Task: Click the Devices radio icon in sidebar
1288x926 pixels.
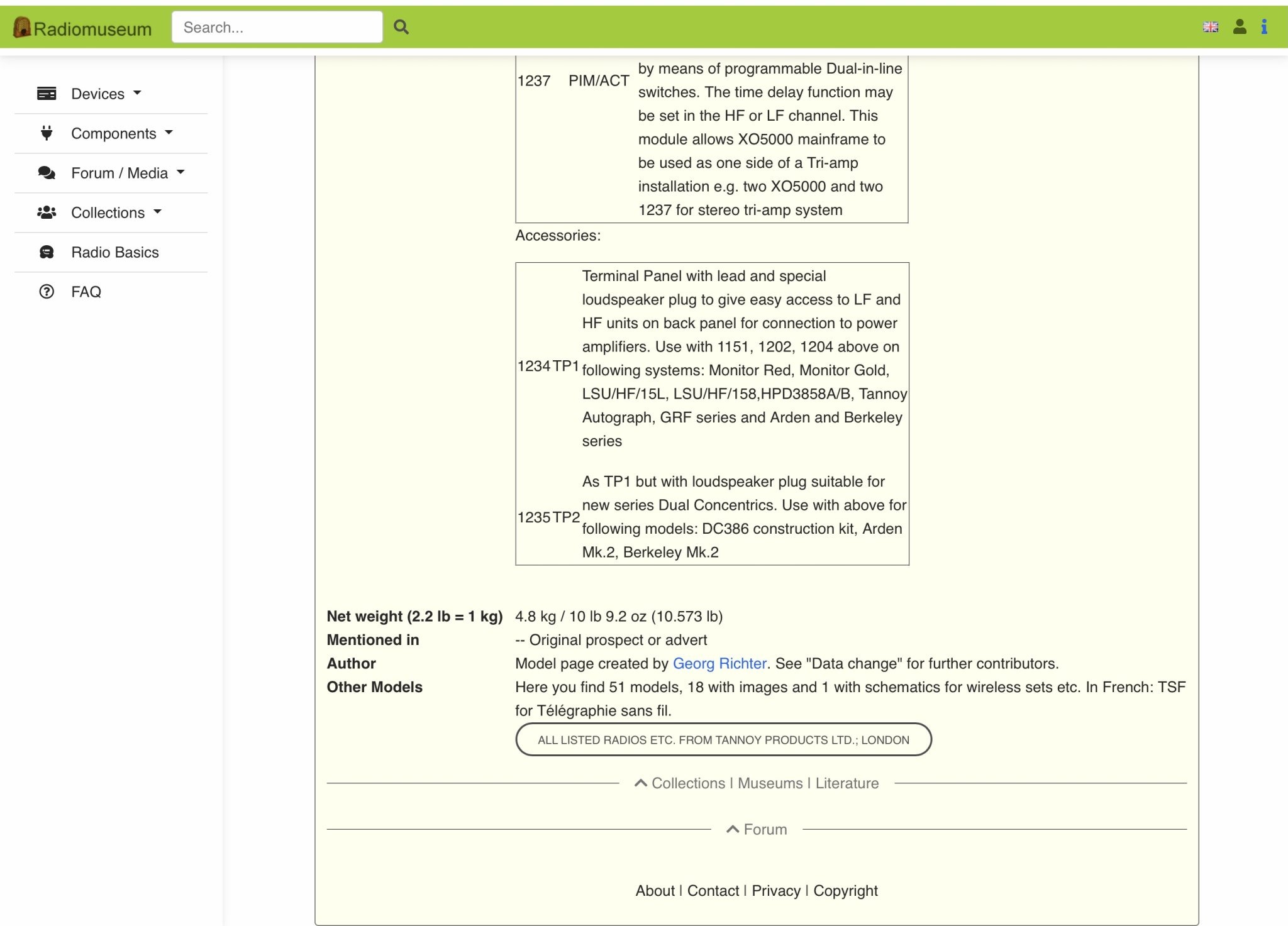Action: [x=47, y=94]
